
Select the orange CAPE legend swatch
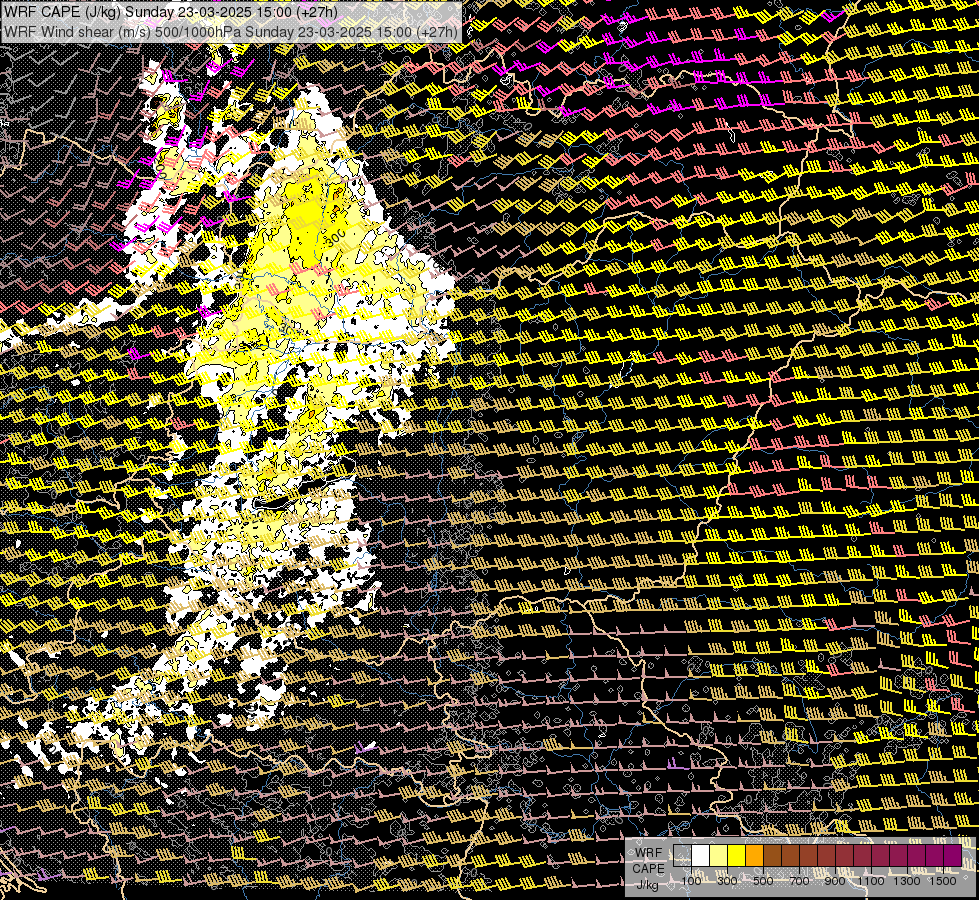[x=755, y=856]
